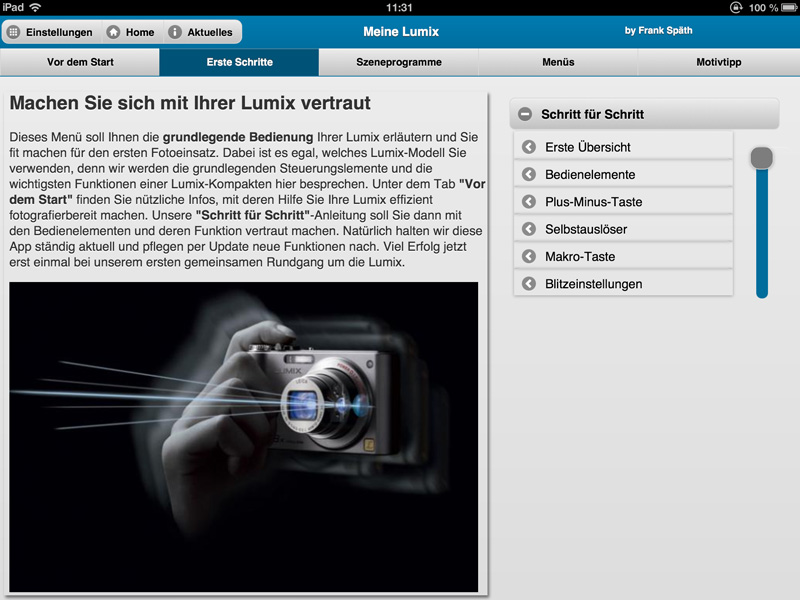The height and width of the screenshot is (600, 800).
Task: Tap the rotation lock icon
Action: pos(736,8)
